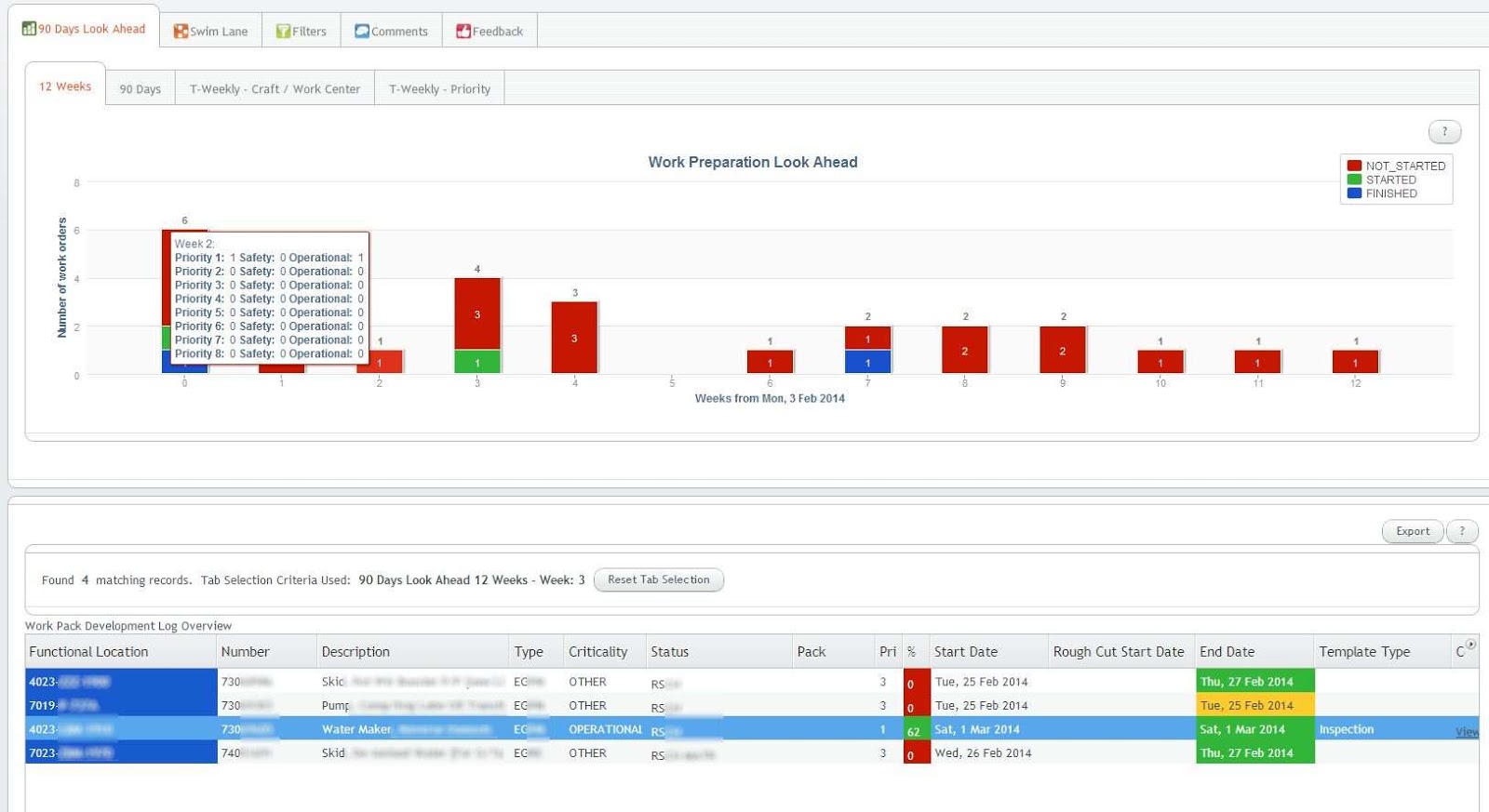Click the red bar for week 12
Screen dimensions: 1489x812
click(x=1355, y=362)
